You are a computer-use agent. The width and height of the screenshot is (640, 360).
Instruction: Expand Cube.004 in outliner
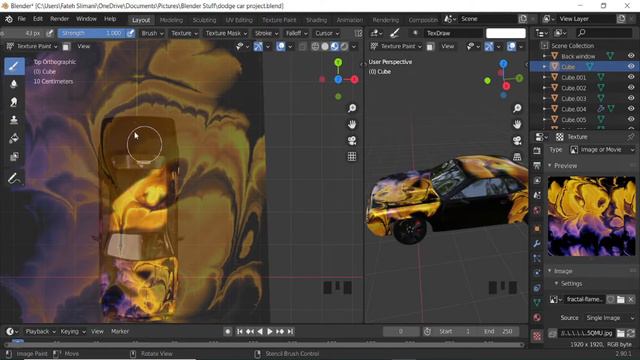pyautogui.click(x=544, y=109)
